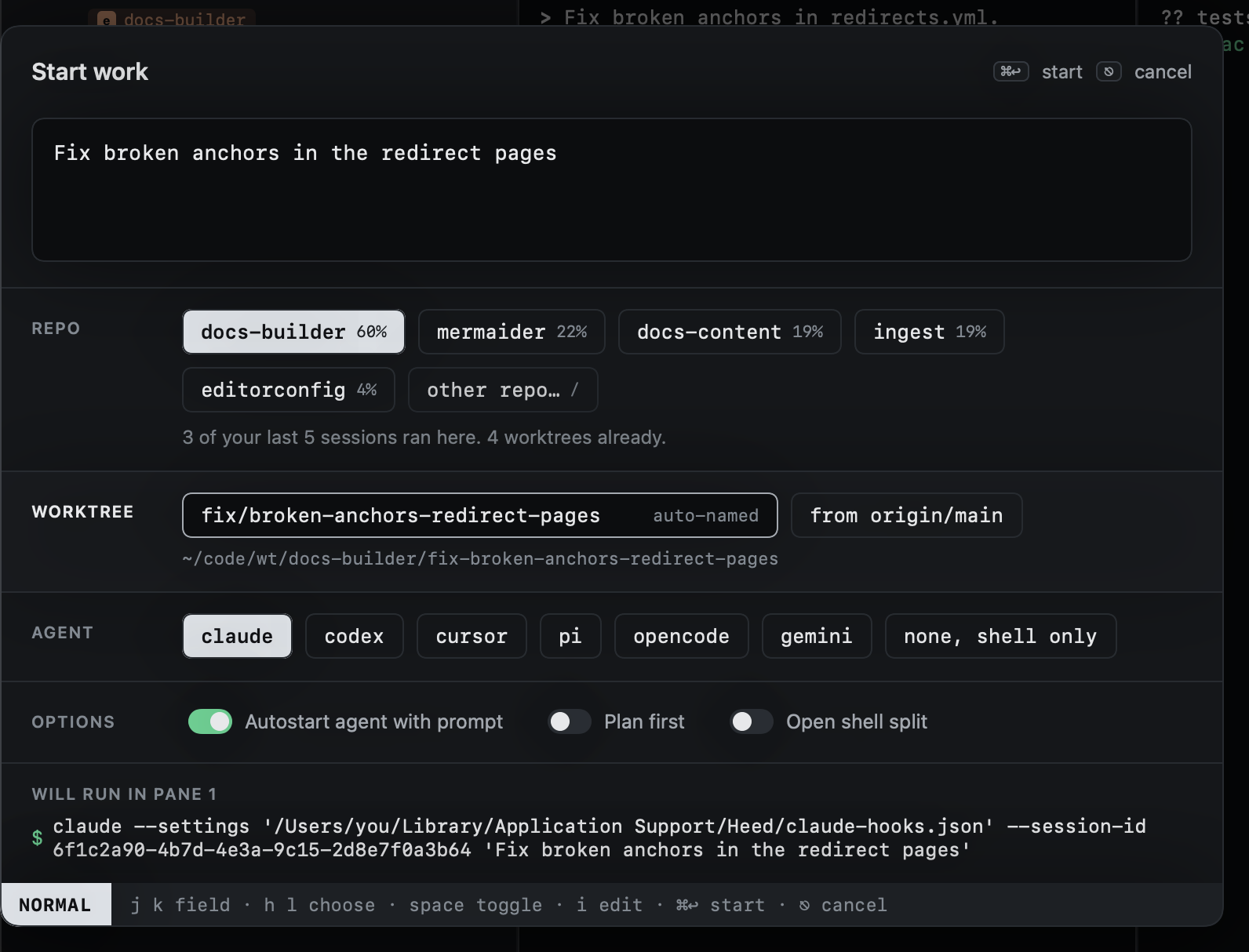The image size is (1249, 952).
Task: Click the NORMAL mode indicator
Action: 55,905
